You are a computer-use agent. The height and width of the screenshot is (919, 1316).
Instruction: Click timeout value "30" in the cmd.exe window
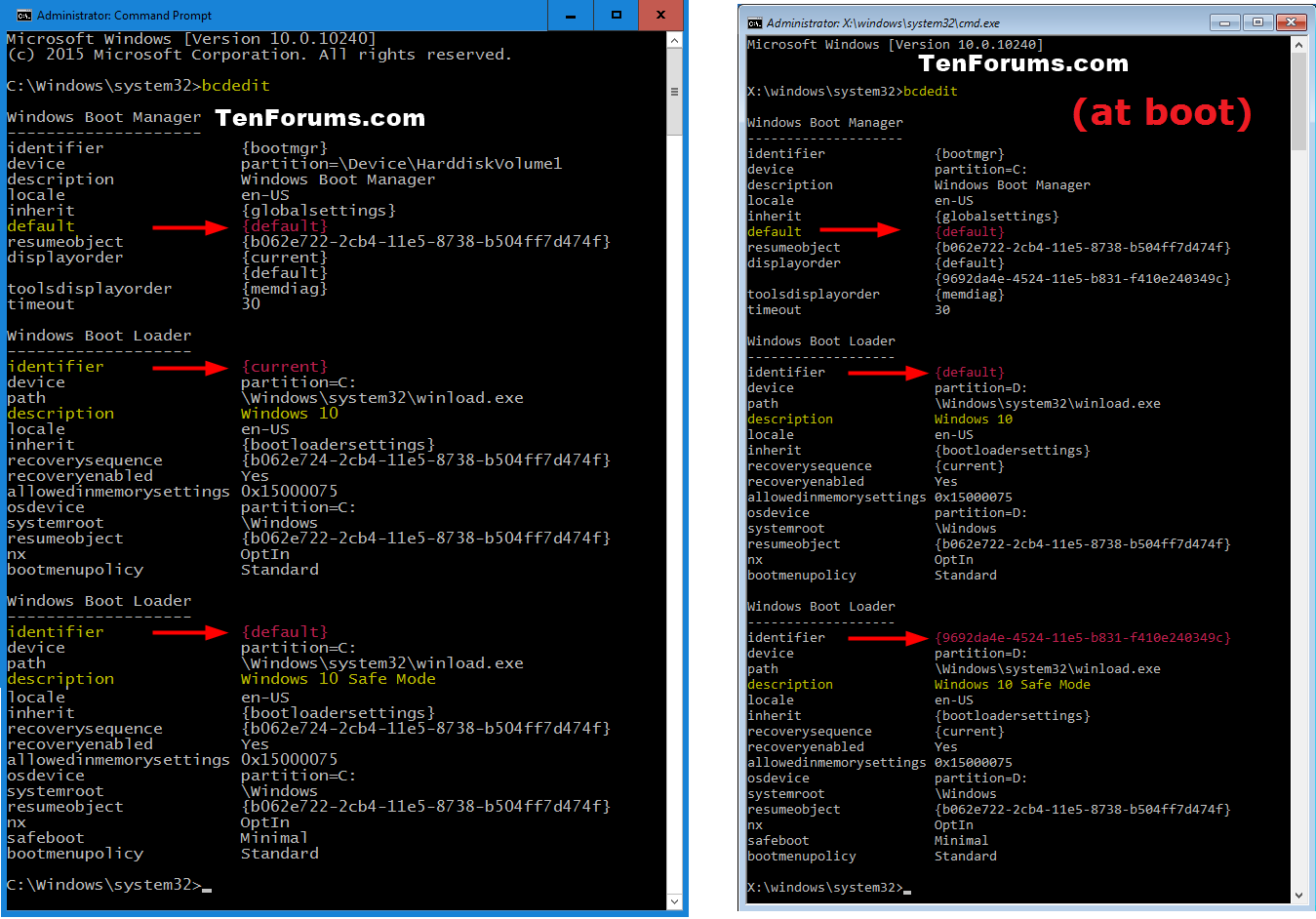[x=942, y=310]
